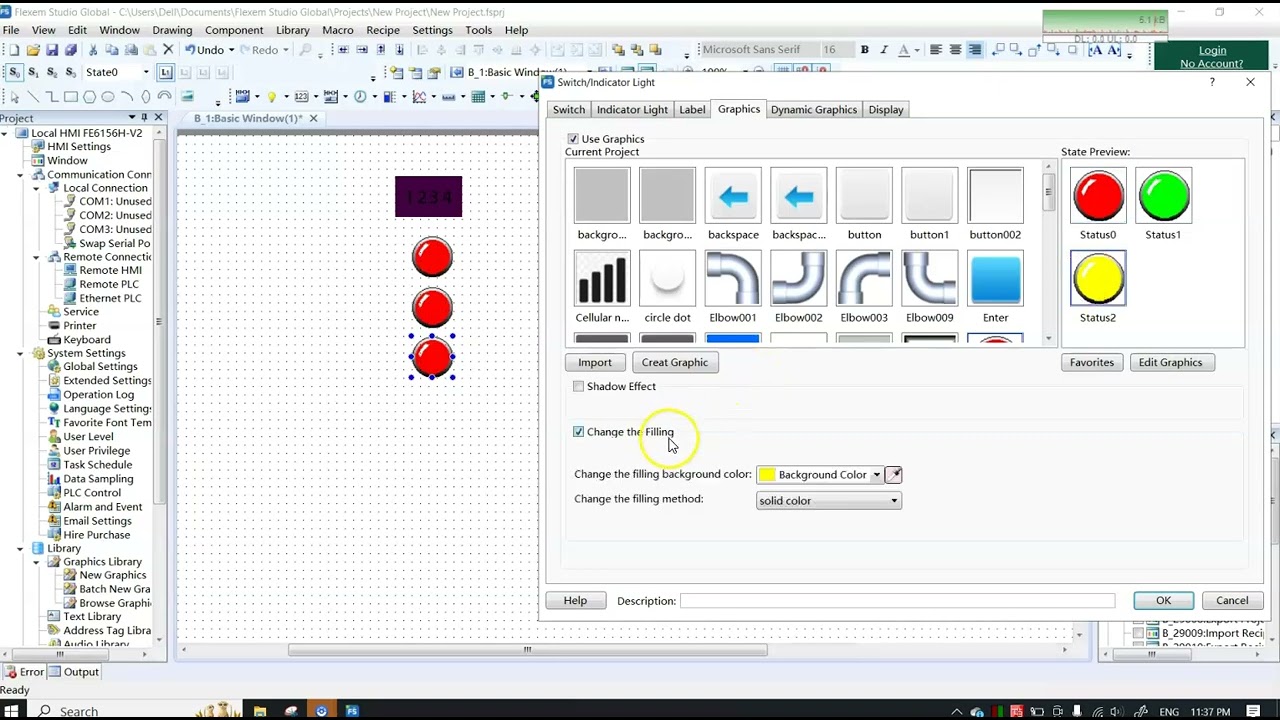Open the Label tab
Image resolution: width=1280 pixels, height=720 pixels.
[x=692, y=110]
